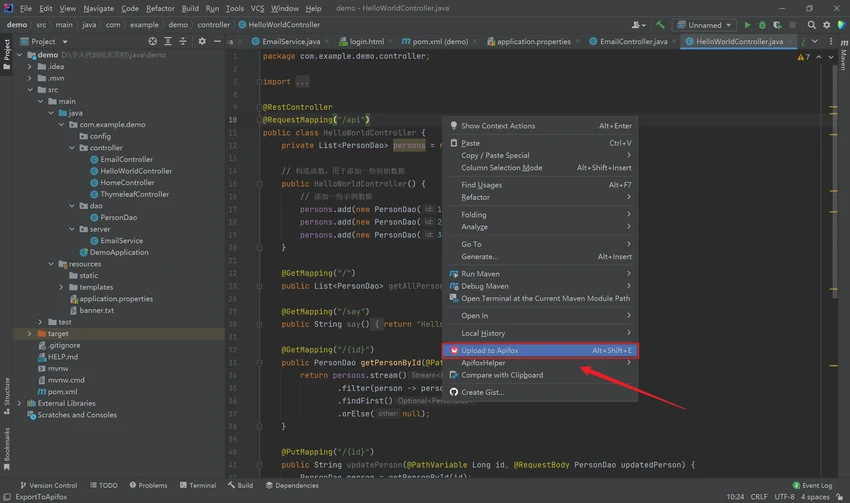
Task: Hide the Project tool window
Action: (x=217, y=41)
